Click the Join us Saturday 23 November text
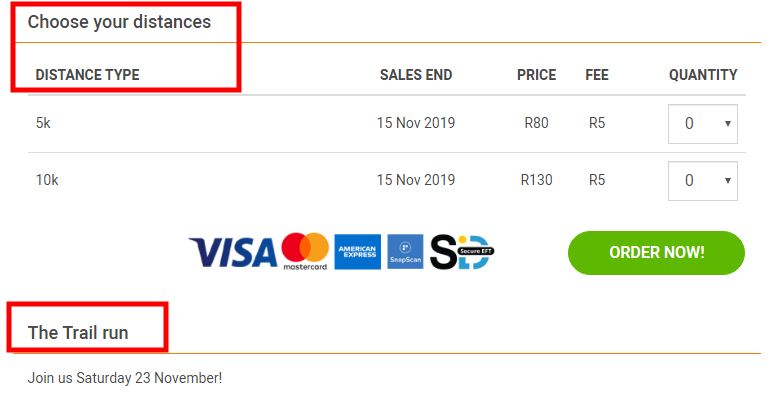The image size is (773, 403). [125, 378]
